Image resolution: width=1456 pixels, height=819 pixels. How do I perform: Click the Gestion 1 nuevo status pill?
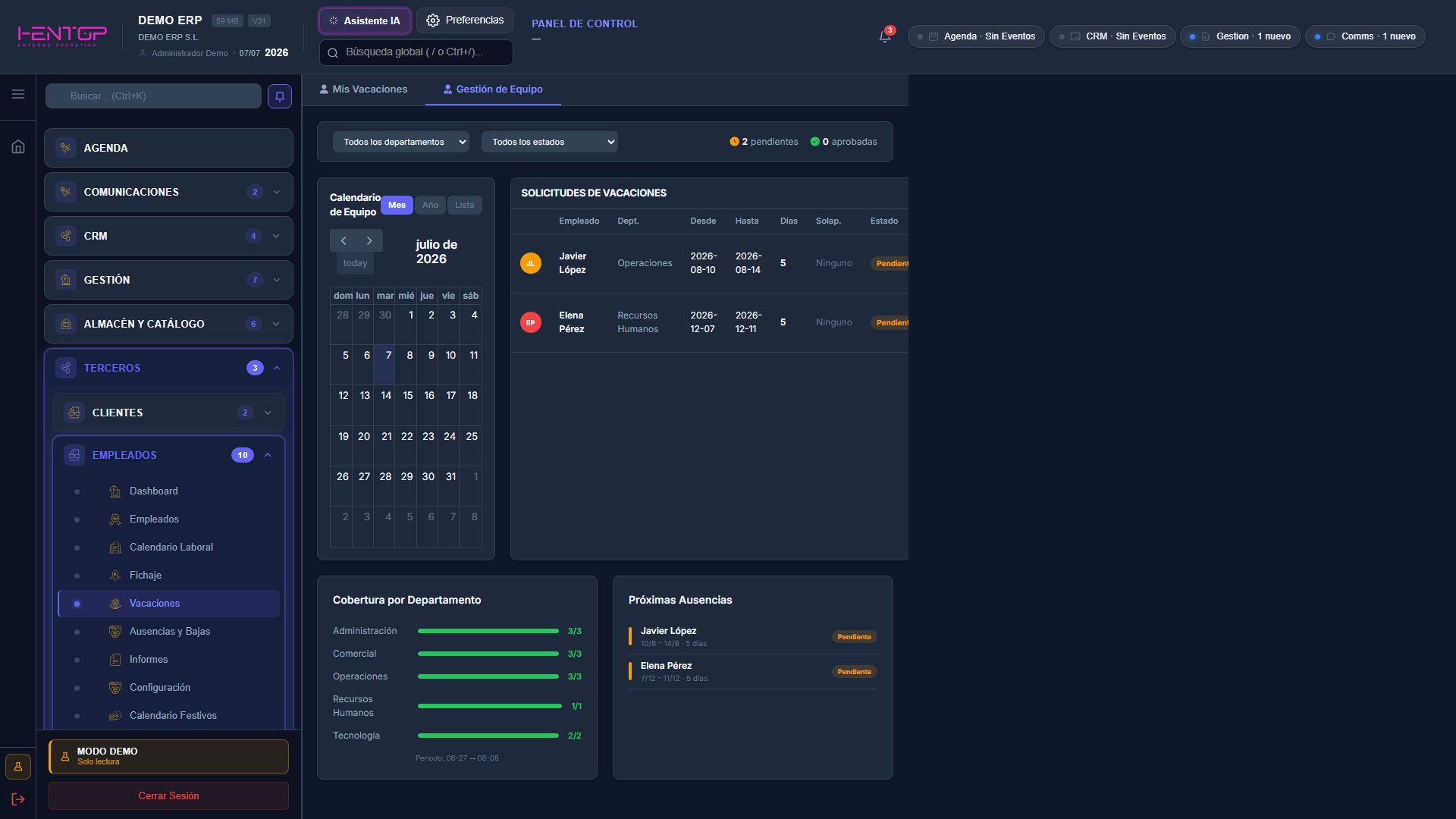pos(1240,36)
